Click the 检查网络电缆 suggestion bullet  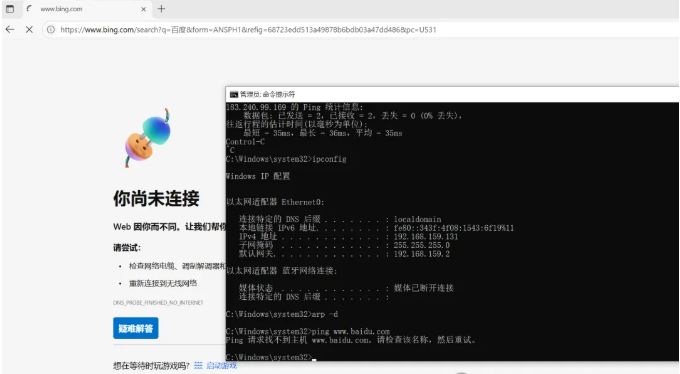177,266
